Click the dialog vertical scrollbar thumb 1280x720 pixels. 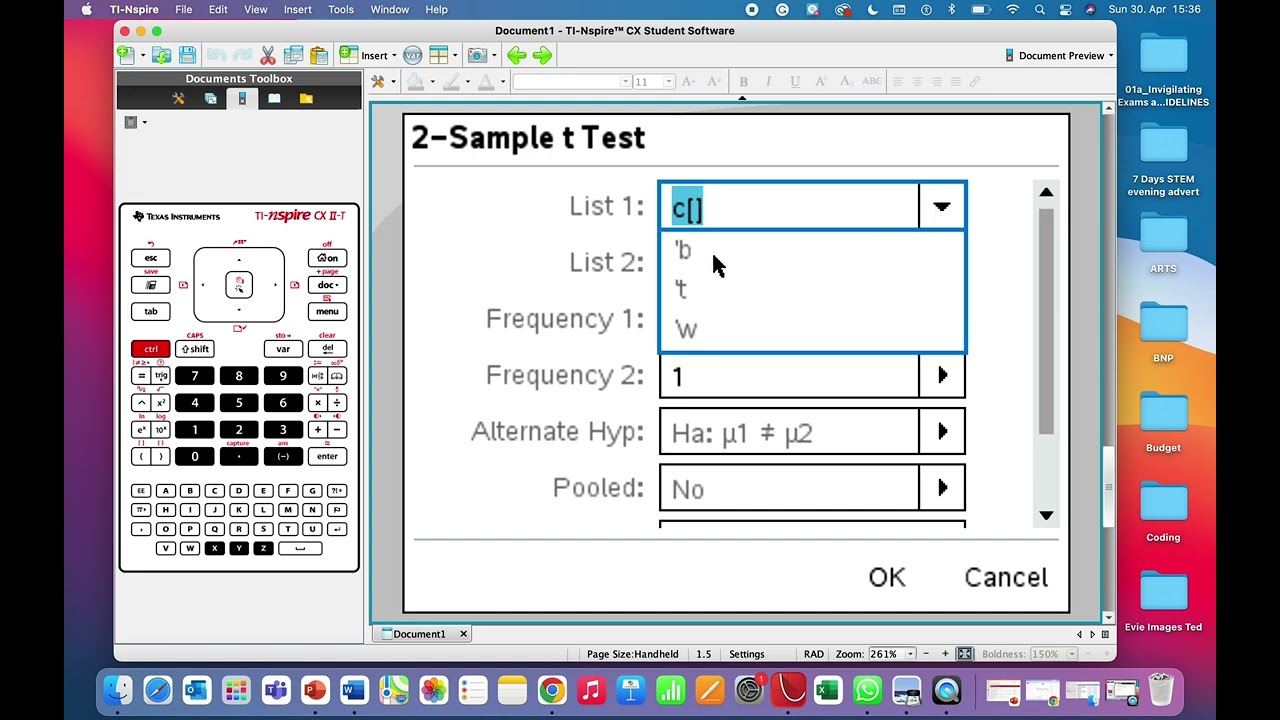(x=1046, y=320)
